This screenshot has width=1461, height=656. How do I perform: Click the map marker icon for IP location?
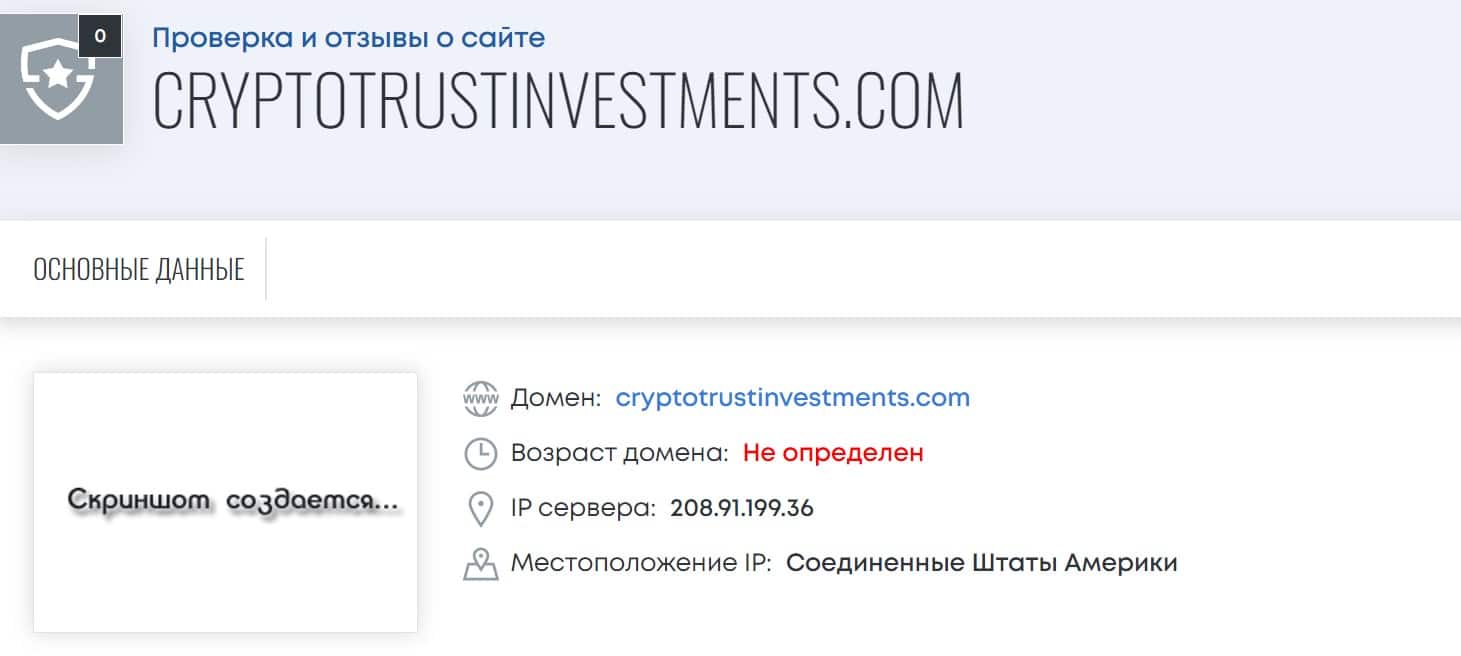[481, 563]
